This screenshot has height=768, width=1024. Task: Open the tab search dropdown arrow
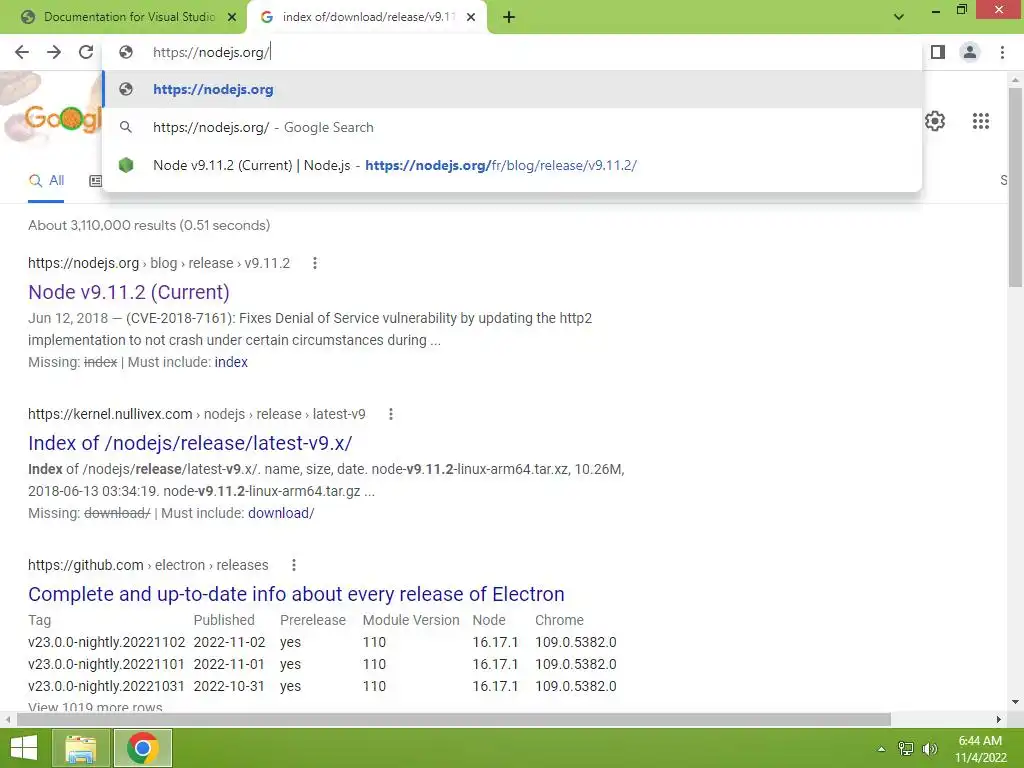tap(899, 17)
